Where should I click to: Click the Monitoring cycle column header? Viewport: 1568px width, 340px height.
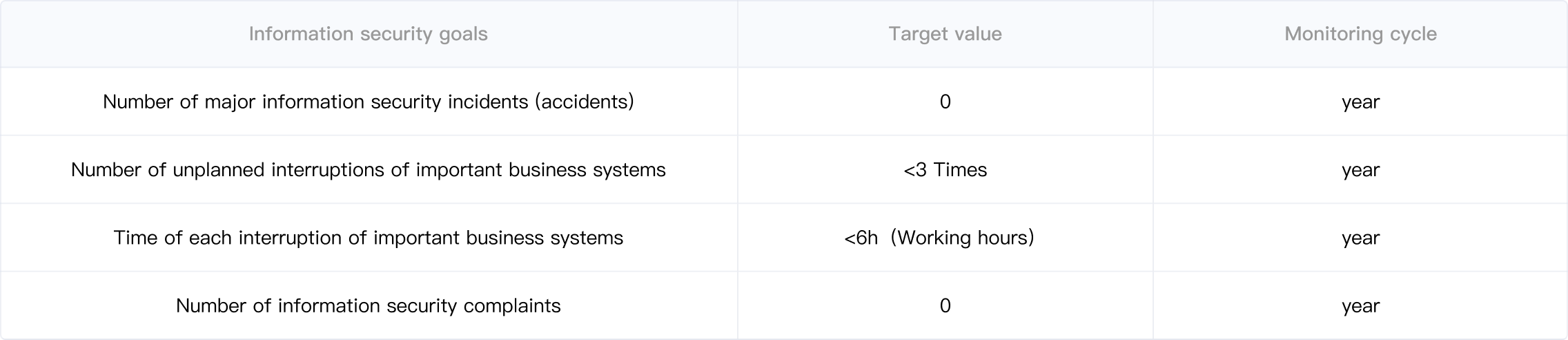click(1360, 34)
